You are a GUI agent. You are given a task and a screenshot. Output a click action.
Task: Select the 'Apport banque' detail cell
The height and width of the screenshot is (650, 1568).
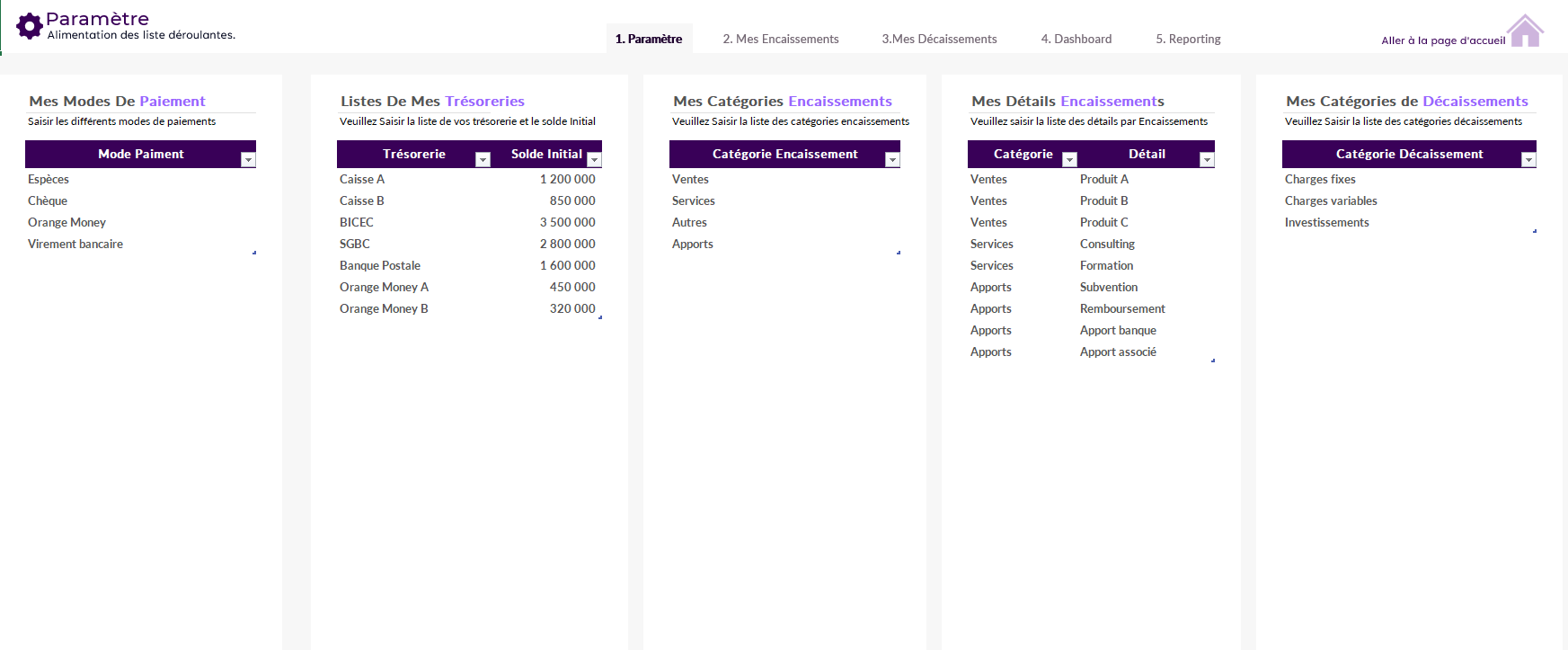coord(1146,330)
